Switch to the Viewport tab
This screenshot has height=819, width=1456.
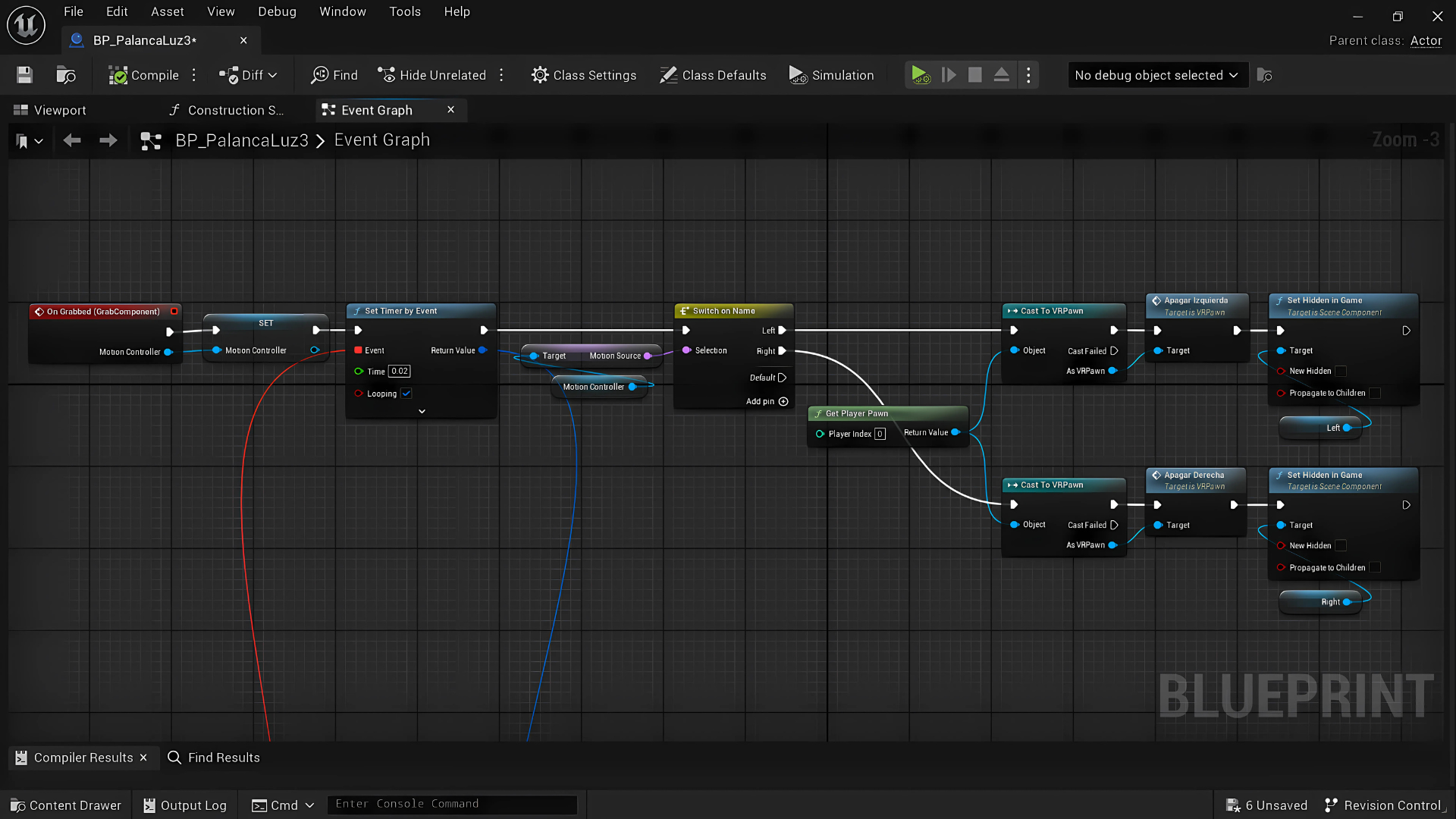(50, 110)
